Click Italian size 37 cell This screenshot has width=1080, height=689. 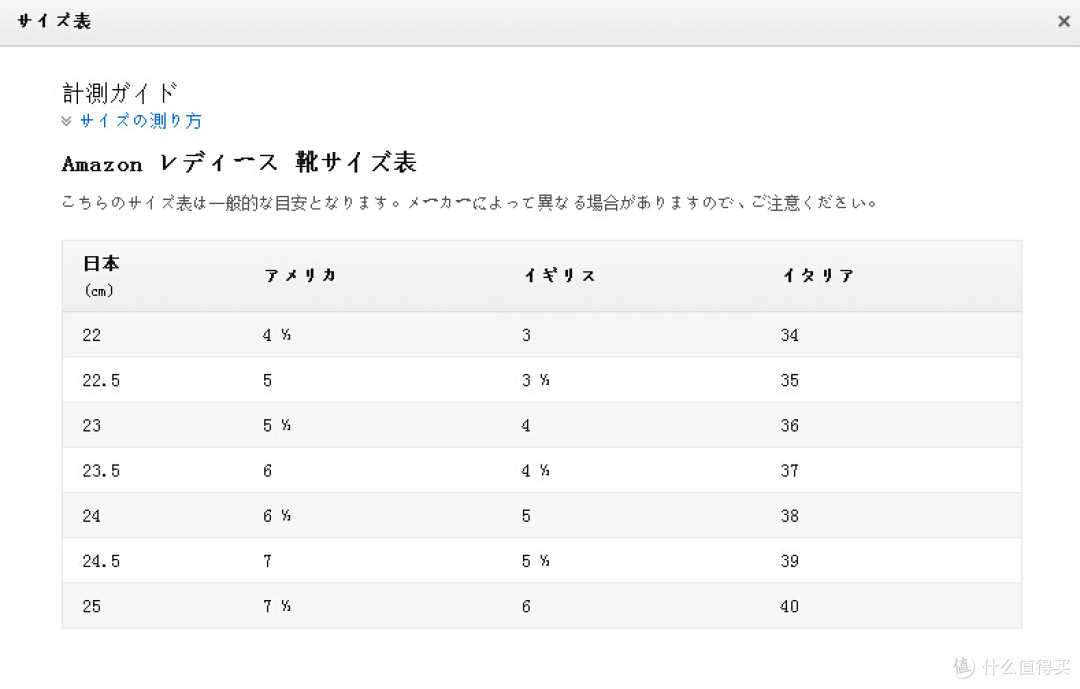(789, 471)
